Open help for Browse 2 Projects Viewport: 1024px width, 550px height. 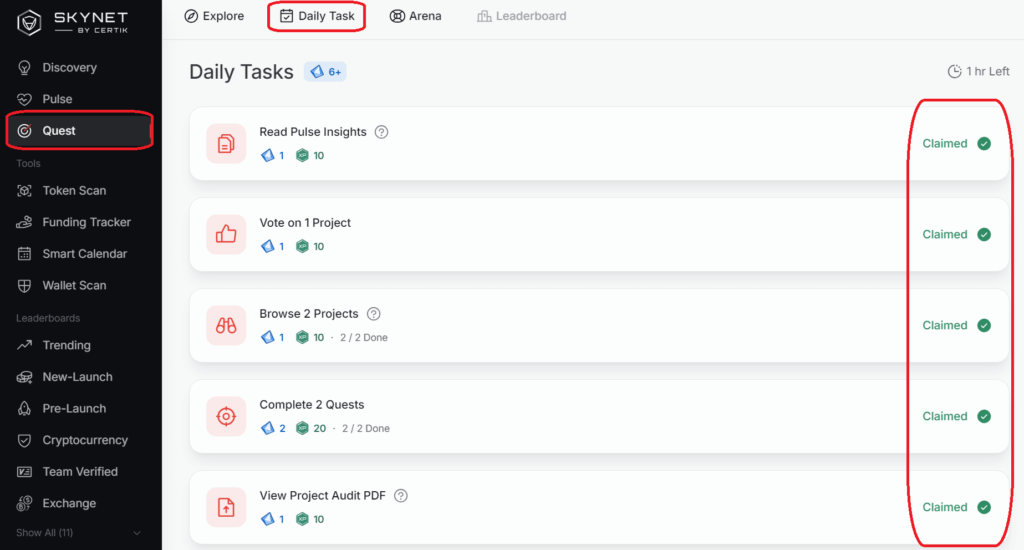click(374, 314)
